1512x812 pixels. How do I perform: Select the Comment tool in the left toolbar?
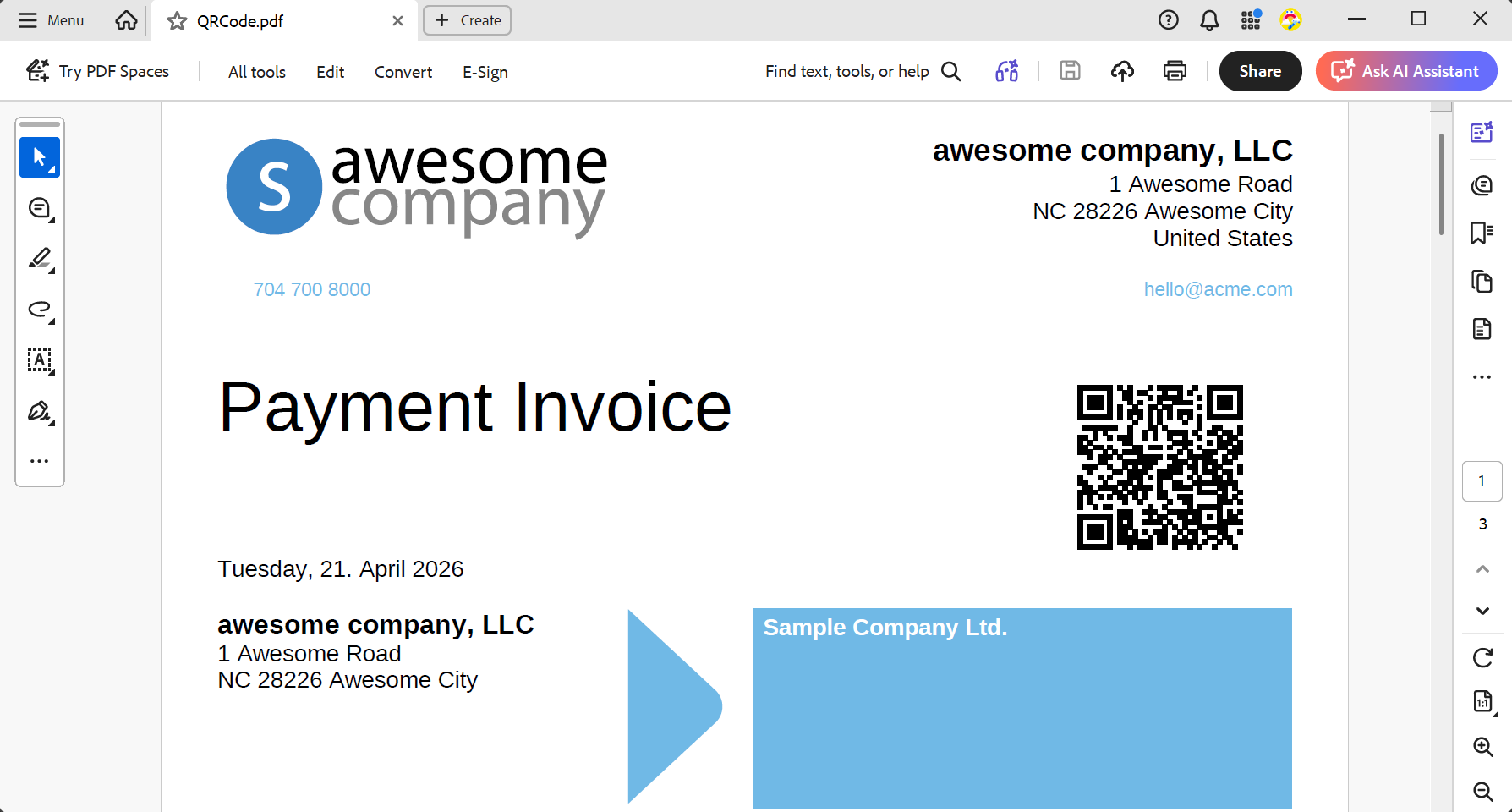tap(40, 207)
